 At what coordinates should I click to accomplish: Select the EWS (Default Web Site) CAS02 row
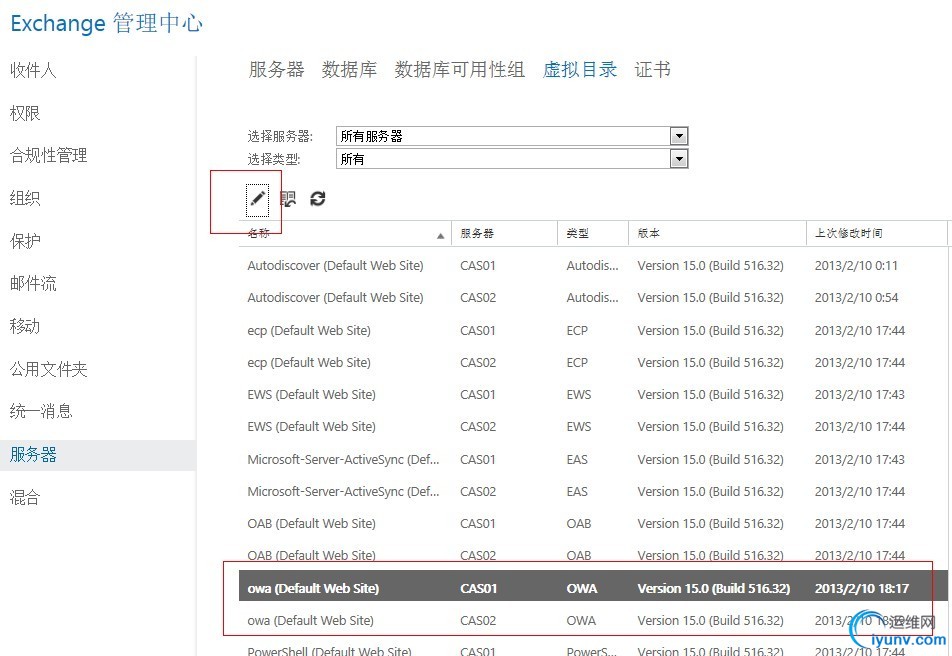tap(593, 427)
